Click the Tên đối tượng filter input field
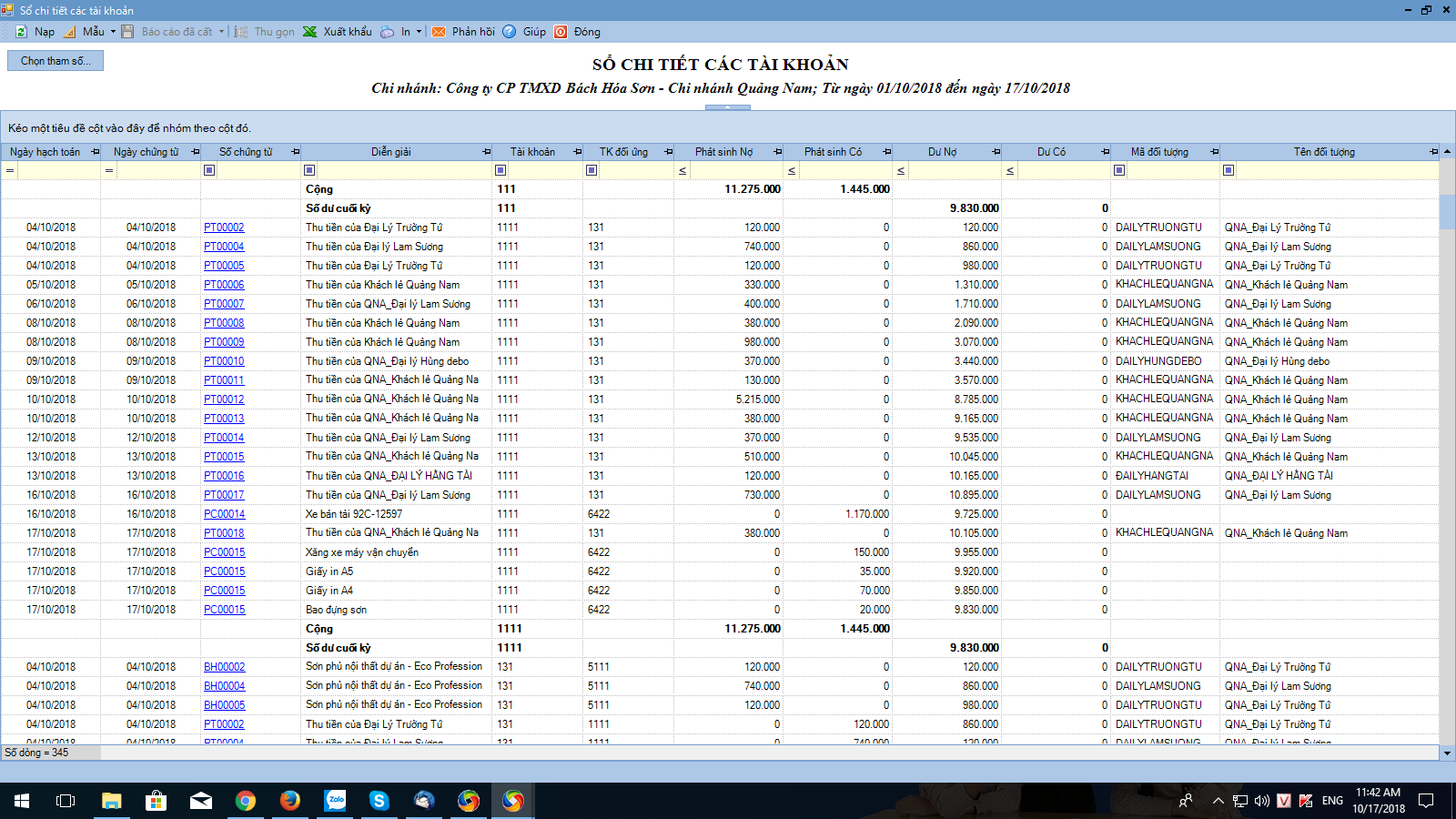 click(x=1338, y=170)
